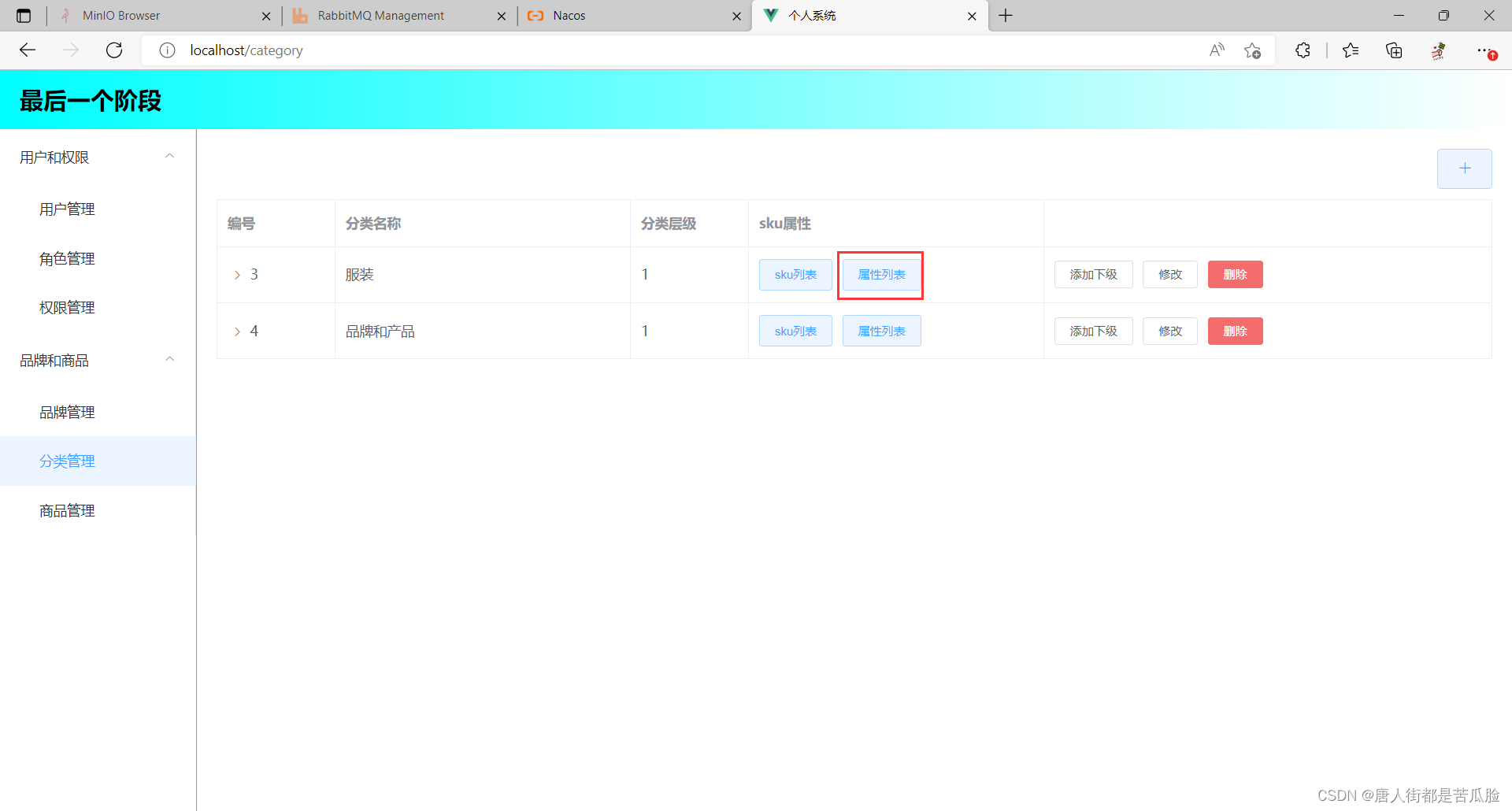Open sku列表 for 品牌和产品
The height and width of the screenshot is (811, 1512).
pos(795,331)
